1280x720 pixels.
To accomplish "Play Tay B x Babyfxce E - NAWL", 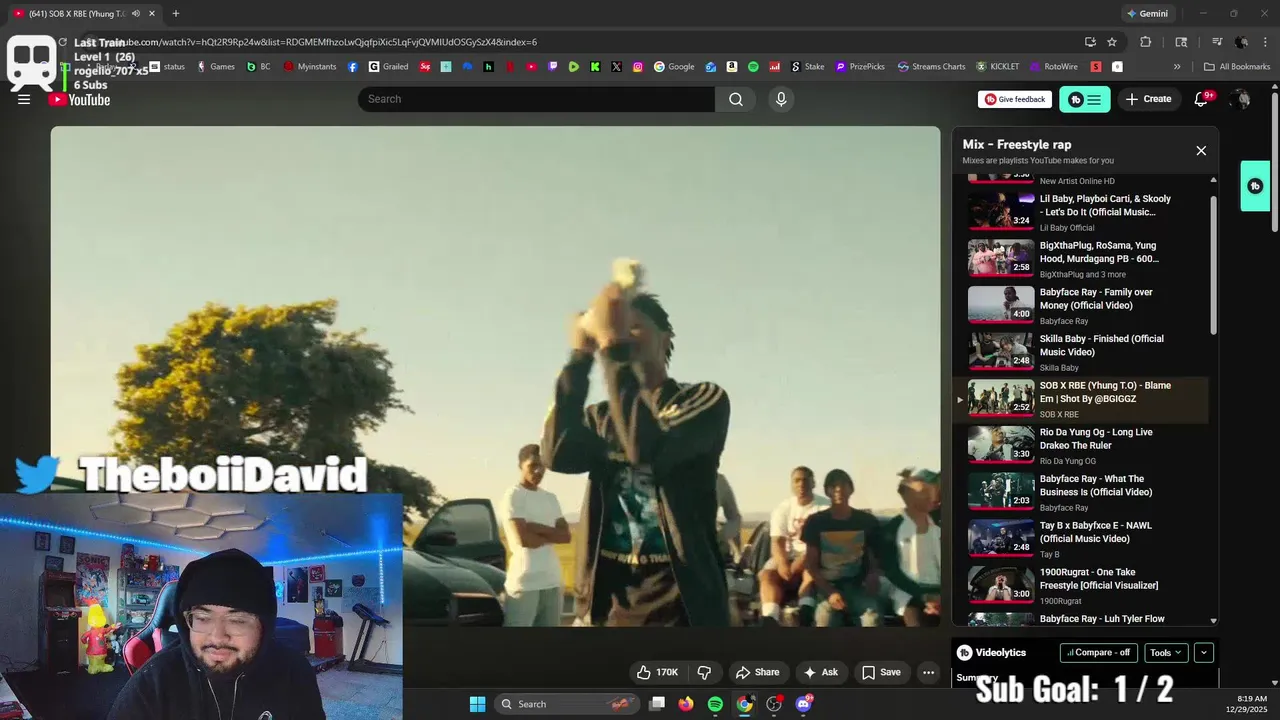I will tap(1080, 538).
